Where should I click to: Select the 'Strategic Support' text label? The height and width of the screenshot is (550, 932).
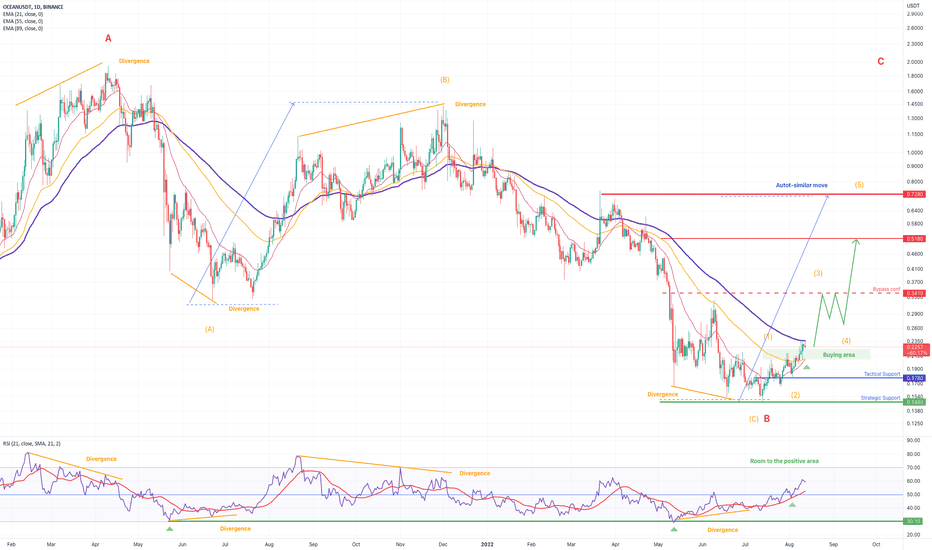click(x=880, y=398)
